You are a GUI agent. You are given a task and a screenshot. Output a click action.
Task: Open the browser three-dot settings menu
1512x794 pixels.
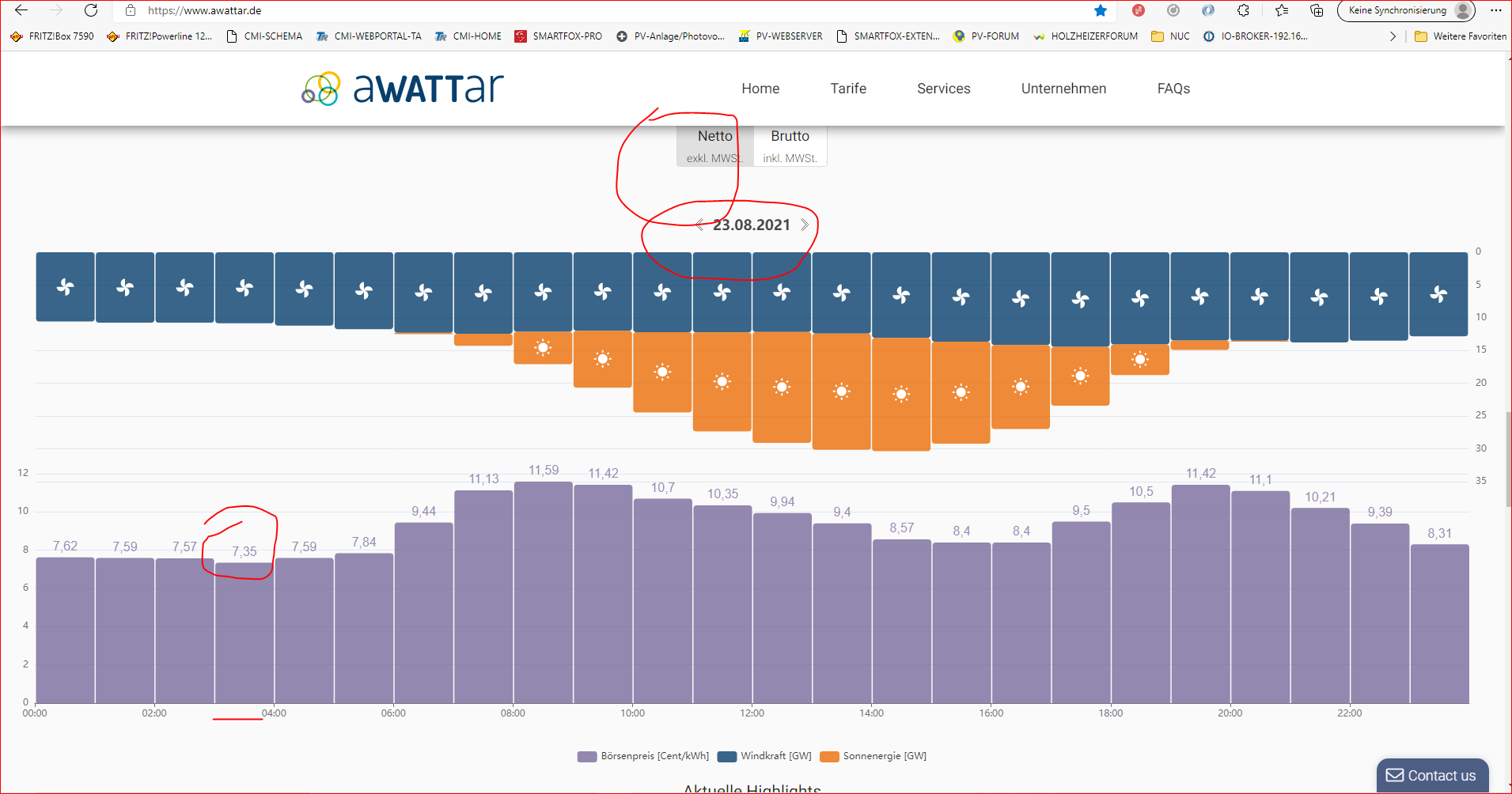pos(1495,10)
